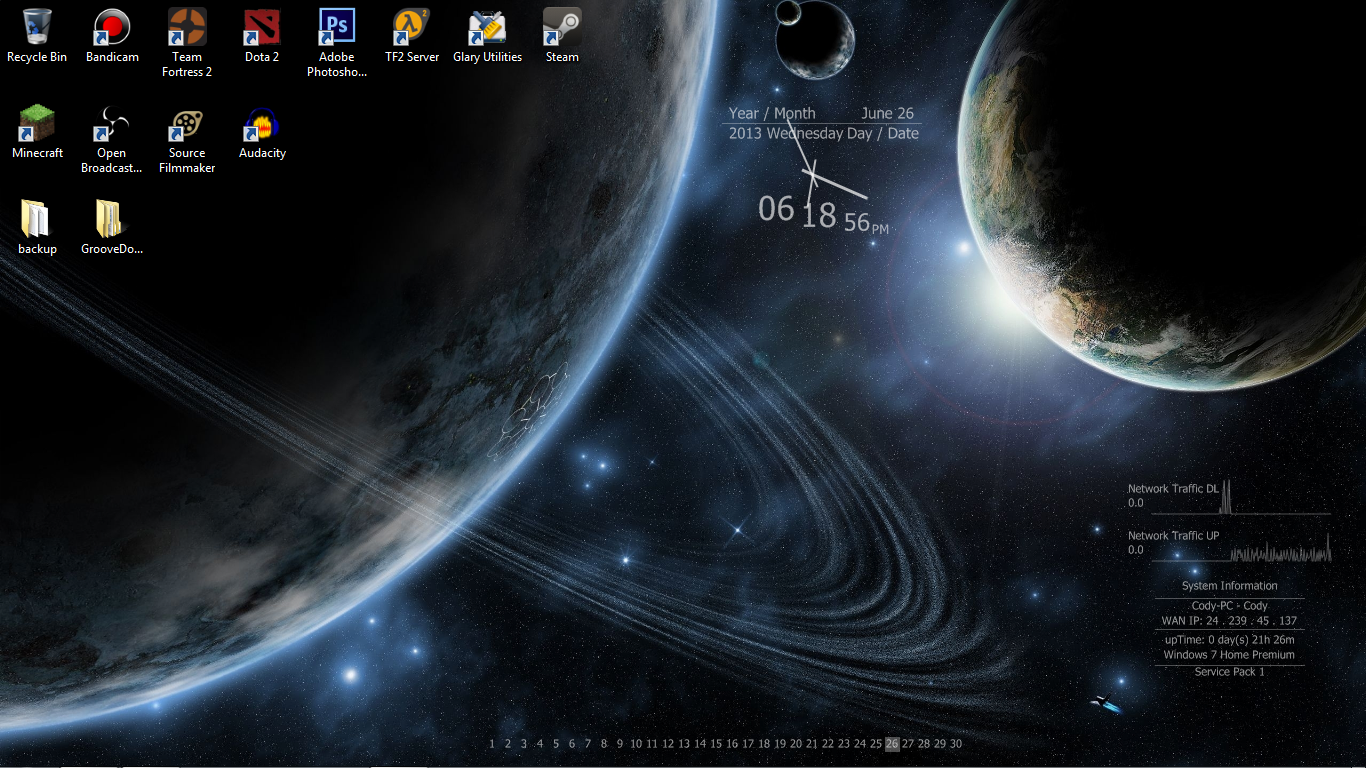Click the 'Service Pack 1' text
Screen dimensions: 1366x768
click(x=1230, y=672)
